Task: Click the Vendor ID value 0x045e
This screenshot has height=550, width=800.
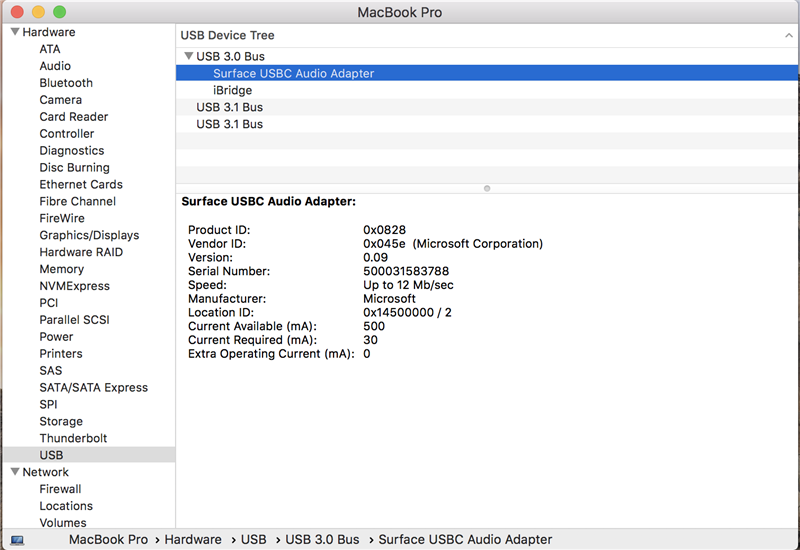Action: tap(384, 243)
